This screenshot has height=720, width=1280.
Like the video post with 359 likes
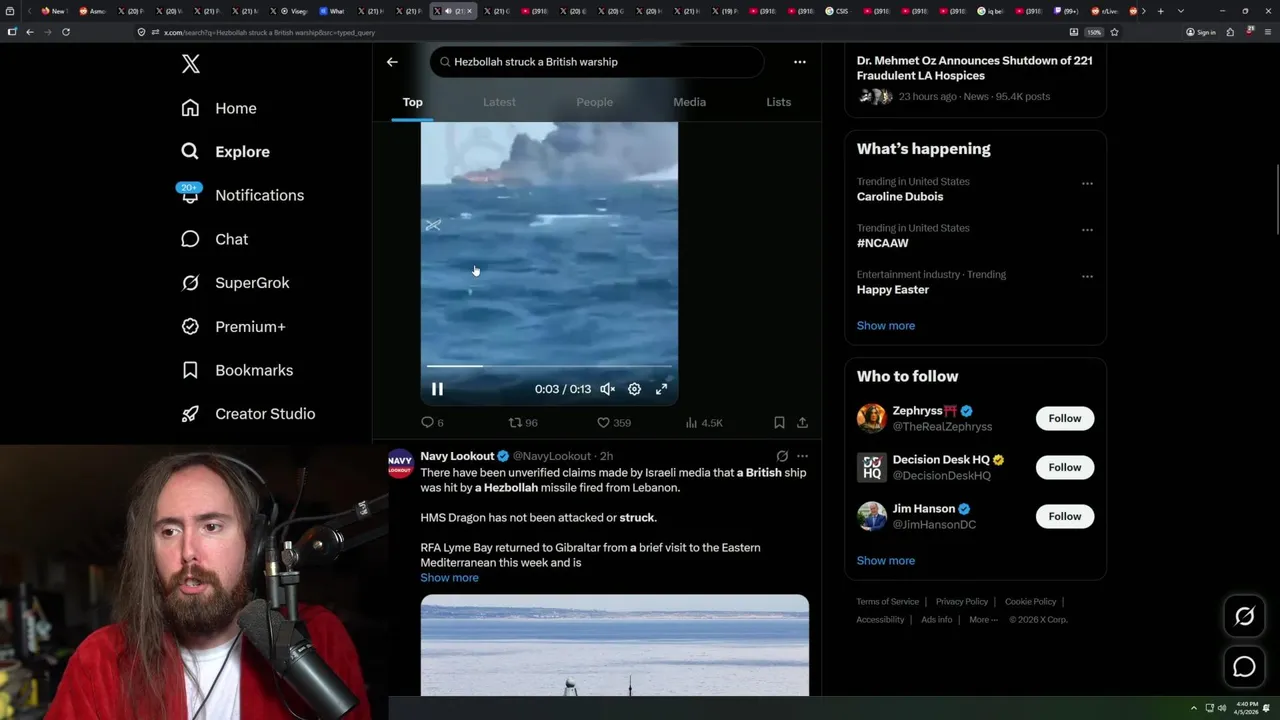[613, 423]
